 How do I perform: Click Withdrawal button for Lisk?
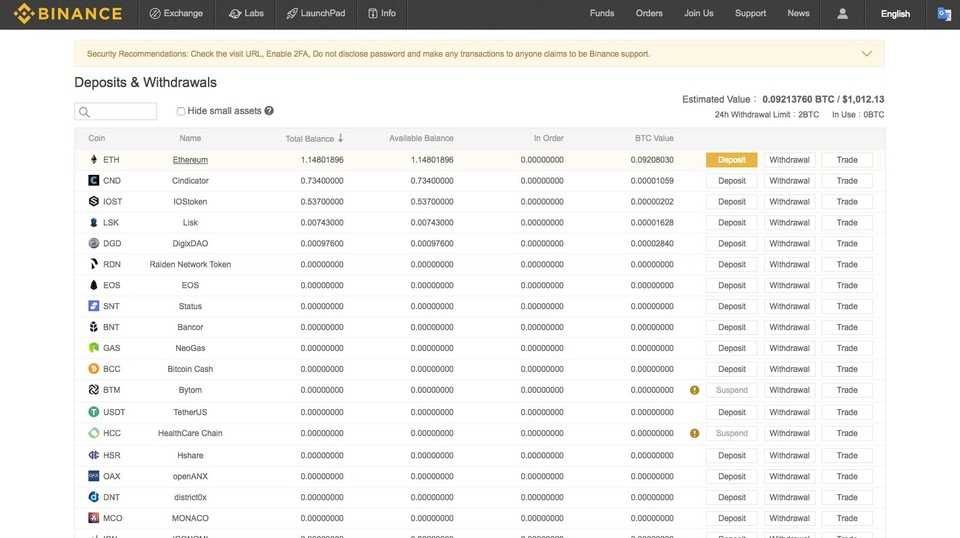point(789,223)
